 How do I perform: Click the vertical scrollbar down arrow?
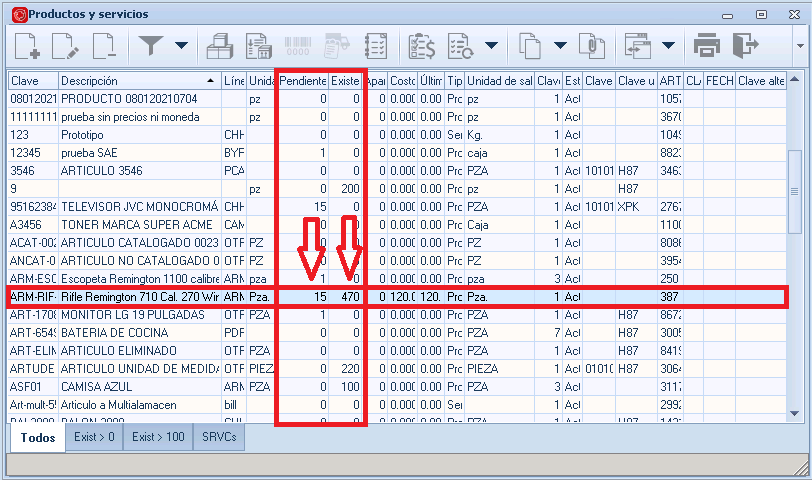[795, 413]
